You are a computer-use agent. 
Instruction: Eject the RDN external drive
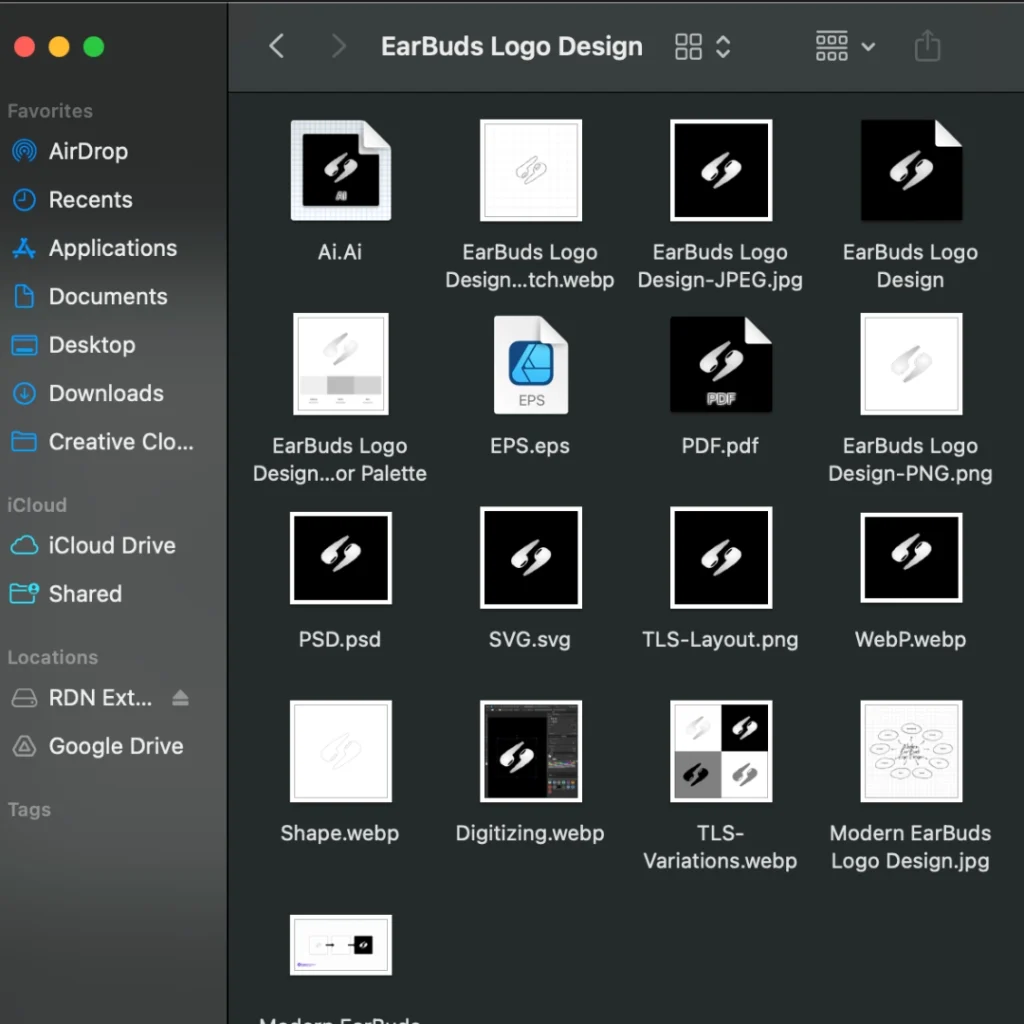point(180,698)
